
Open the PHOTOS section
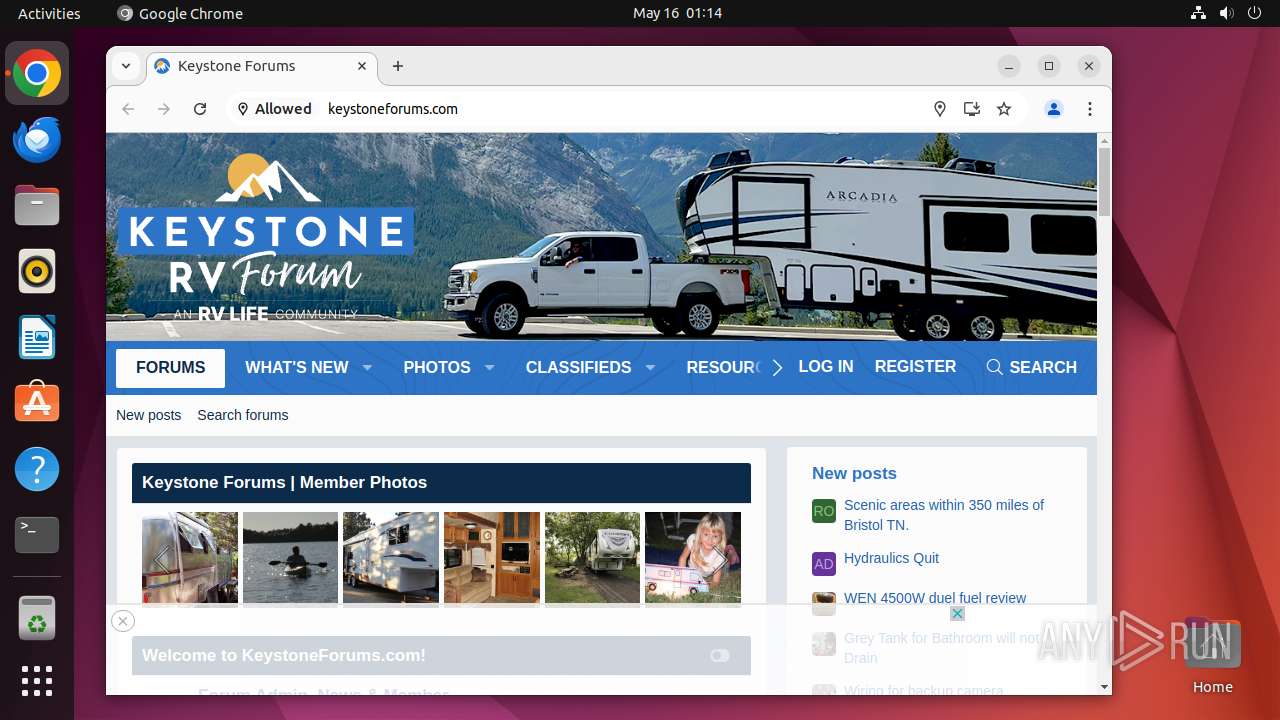437,368
